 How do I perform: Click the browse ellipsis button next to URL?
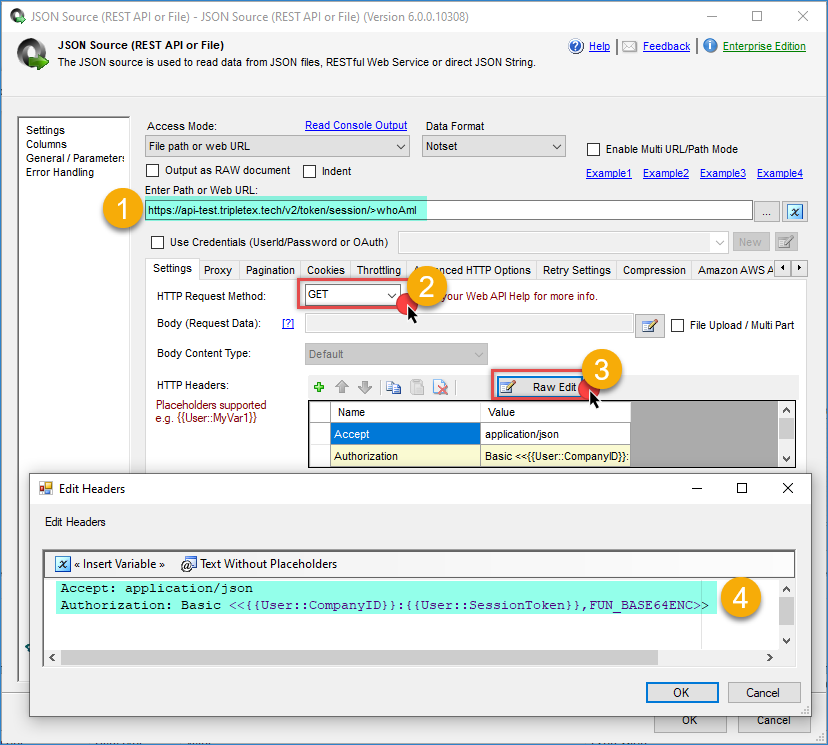pyautogui.click(x=767, y=211)
